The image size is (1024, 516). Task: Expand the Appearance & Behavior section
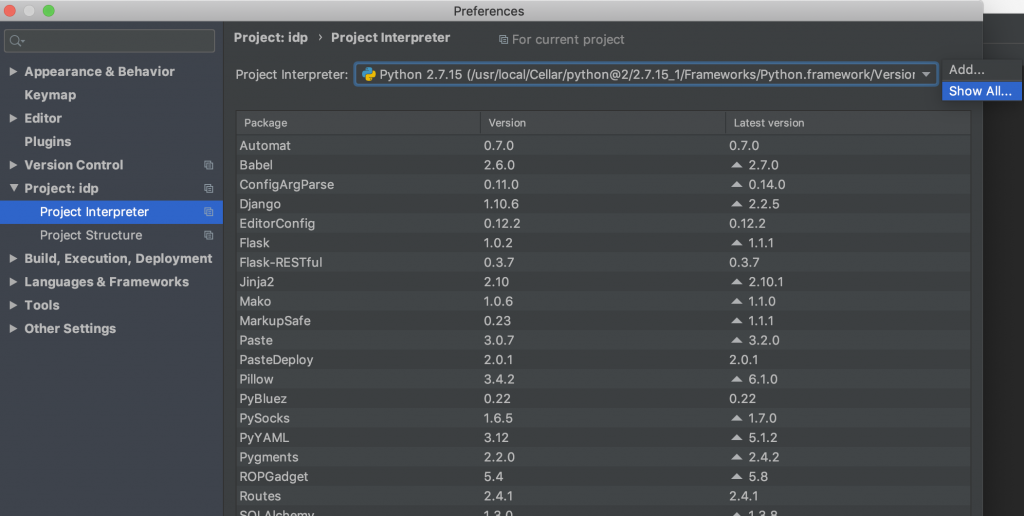coord(13,72)
